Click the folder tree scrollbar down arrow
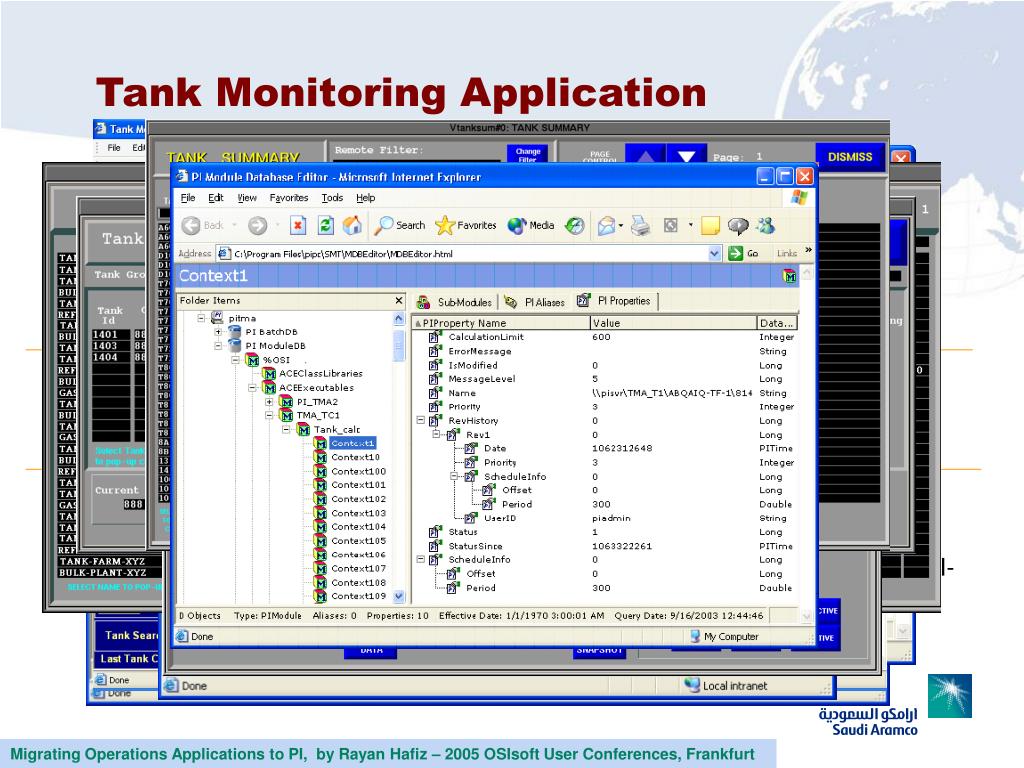The image size is (1024, 768). click(x=399, y=596)
